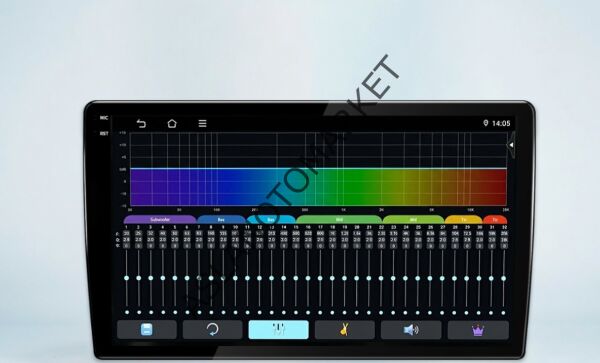Click the rainbow frequency response graph
This screenshot has height=363, width=600.
318,187
